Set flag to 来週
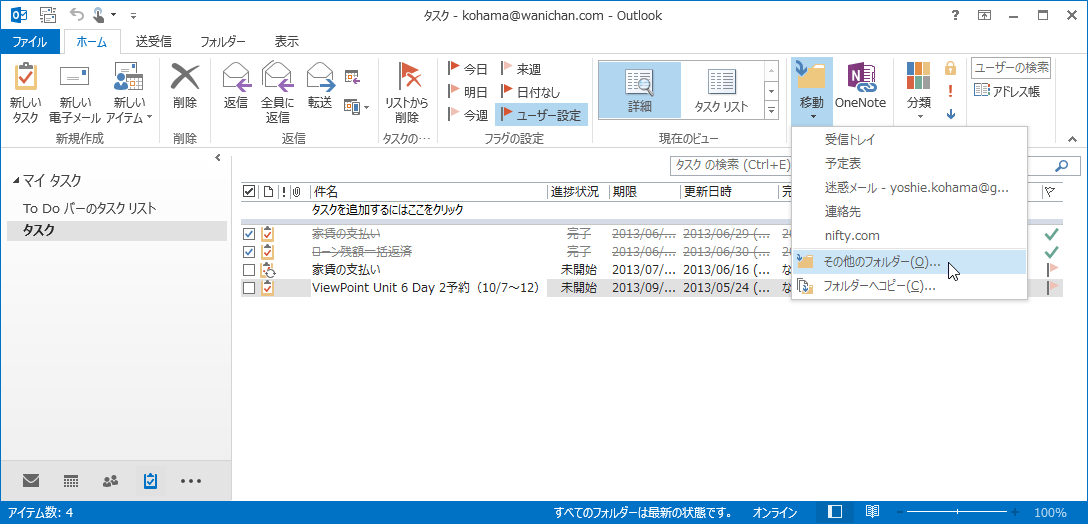This screenshot has width=1088, height=524. pos(520,69)
